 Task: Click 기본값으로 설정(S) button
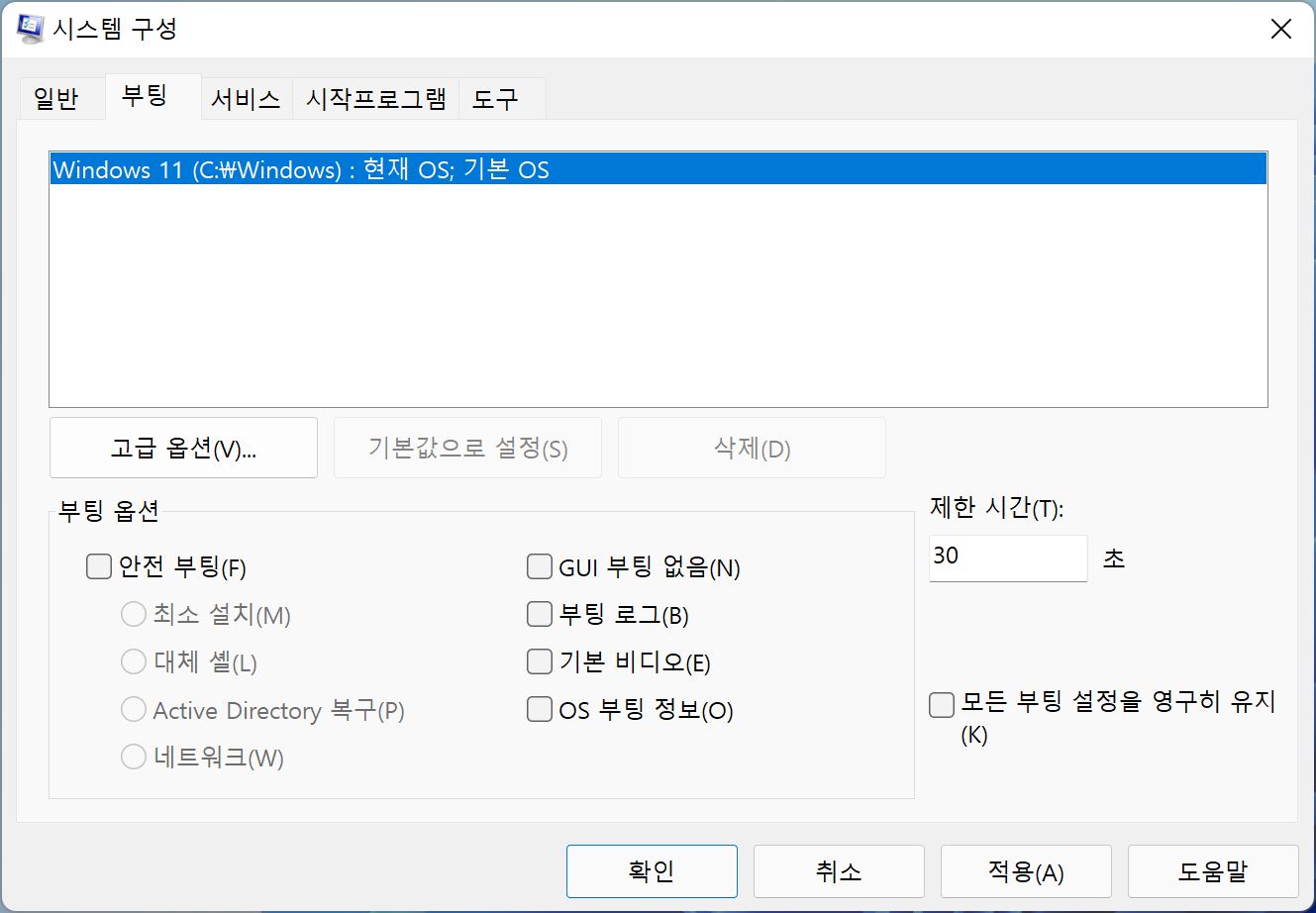(467, 448)
